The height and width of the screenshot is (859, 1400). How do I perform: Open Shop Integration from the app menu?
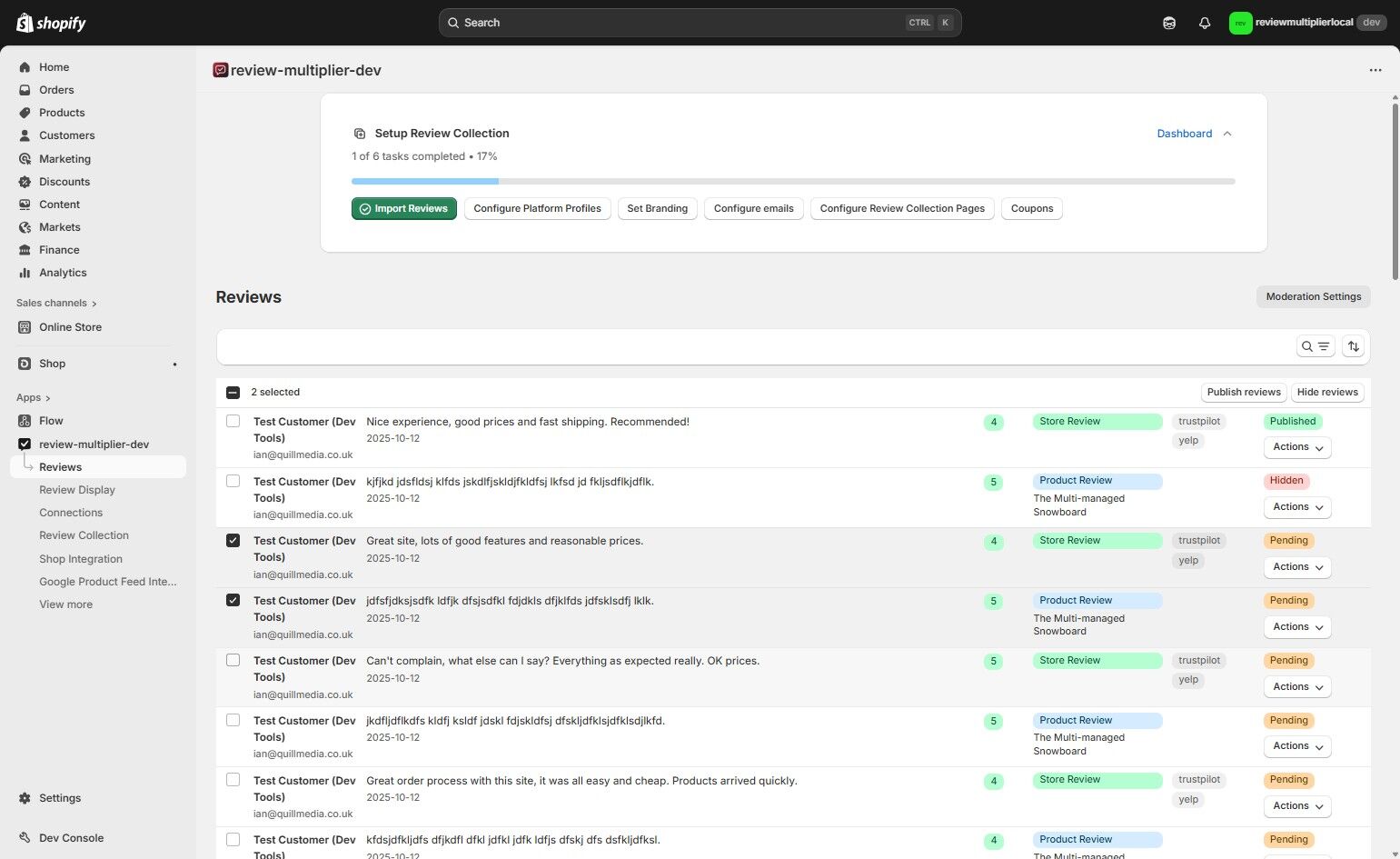80,558
